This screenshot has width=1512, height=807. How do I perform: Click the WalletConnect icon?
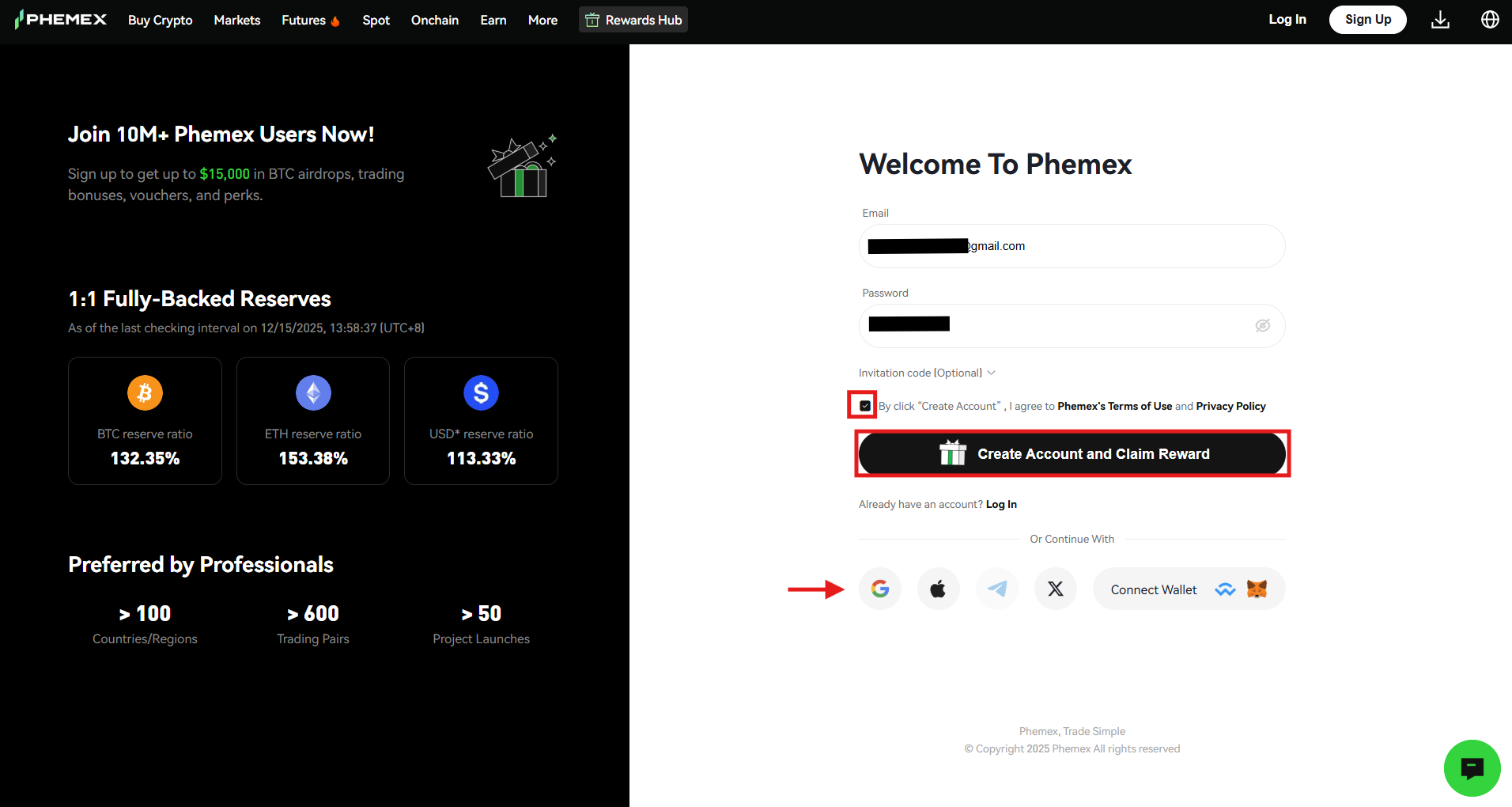[1225, 589]
